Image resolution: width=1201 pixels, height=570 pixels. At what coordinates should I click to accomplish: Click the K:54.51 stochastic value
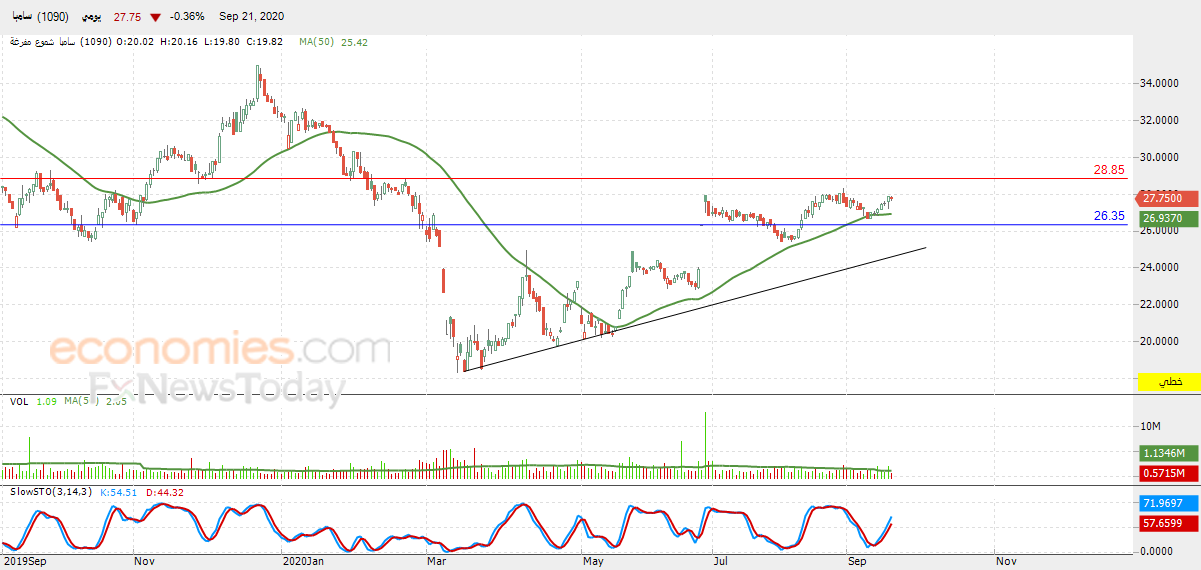point(117,492)
